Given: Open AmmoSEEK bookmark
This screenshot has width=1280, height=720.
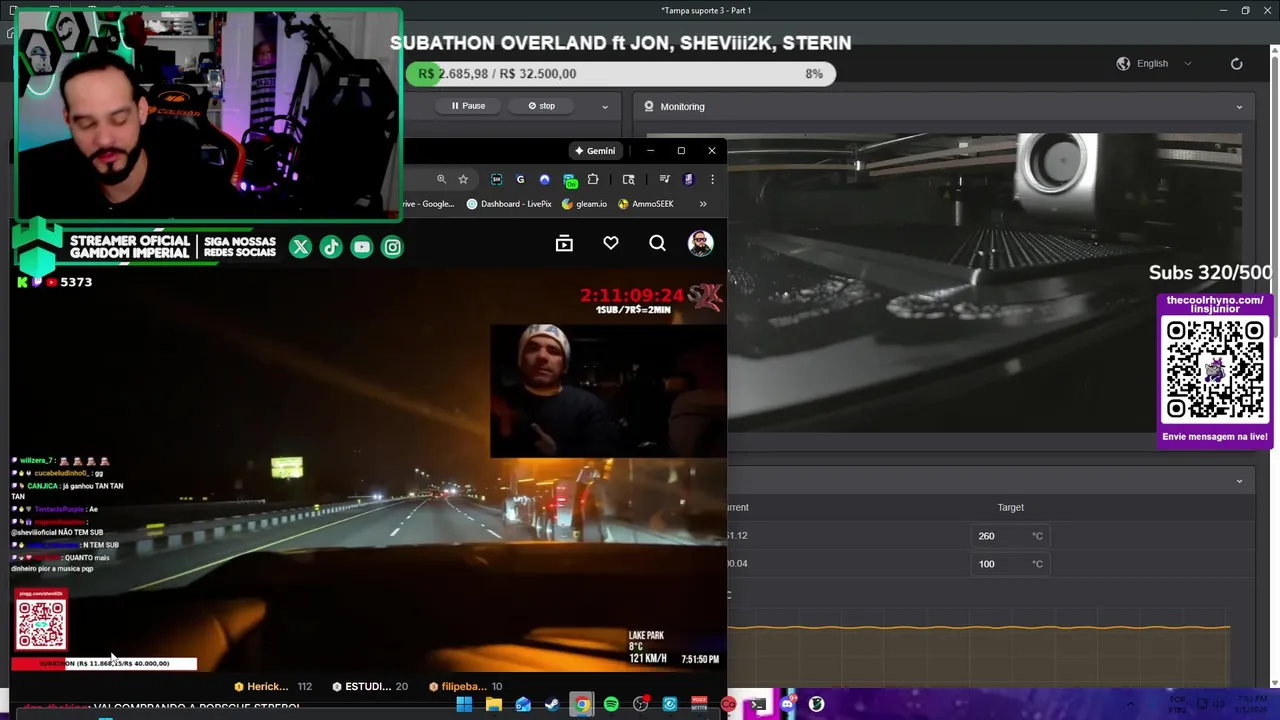Looking at the screenshot, I should tap(645, 204).
